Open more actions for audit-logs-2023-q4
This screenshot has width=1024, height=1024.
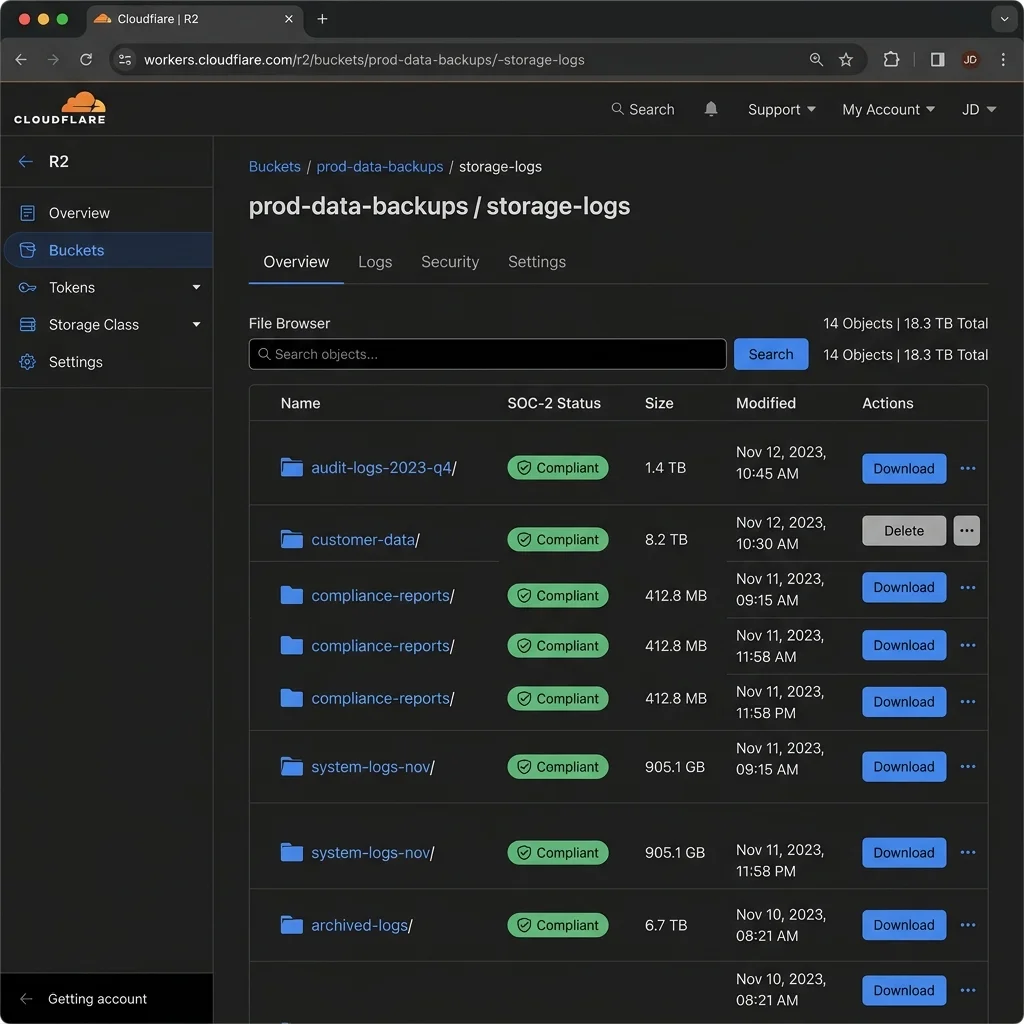(x=967, y=468)
